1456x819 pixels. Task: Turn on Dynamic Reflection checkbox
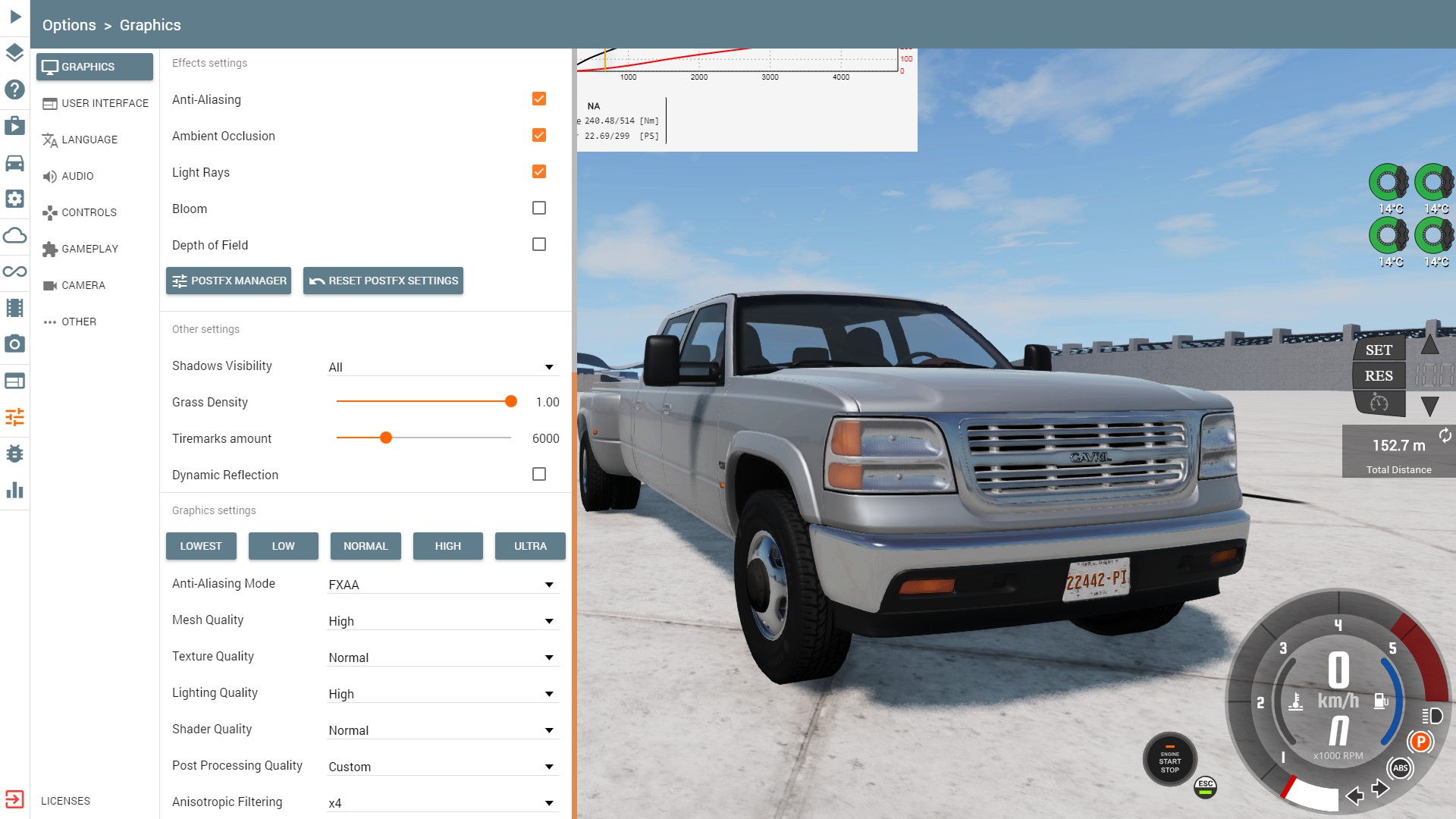(x=538, y=474)
